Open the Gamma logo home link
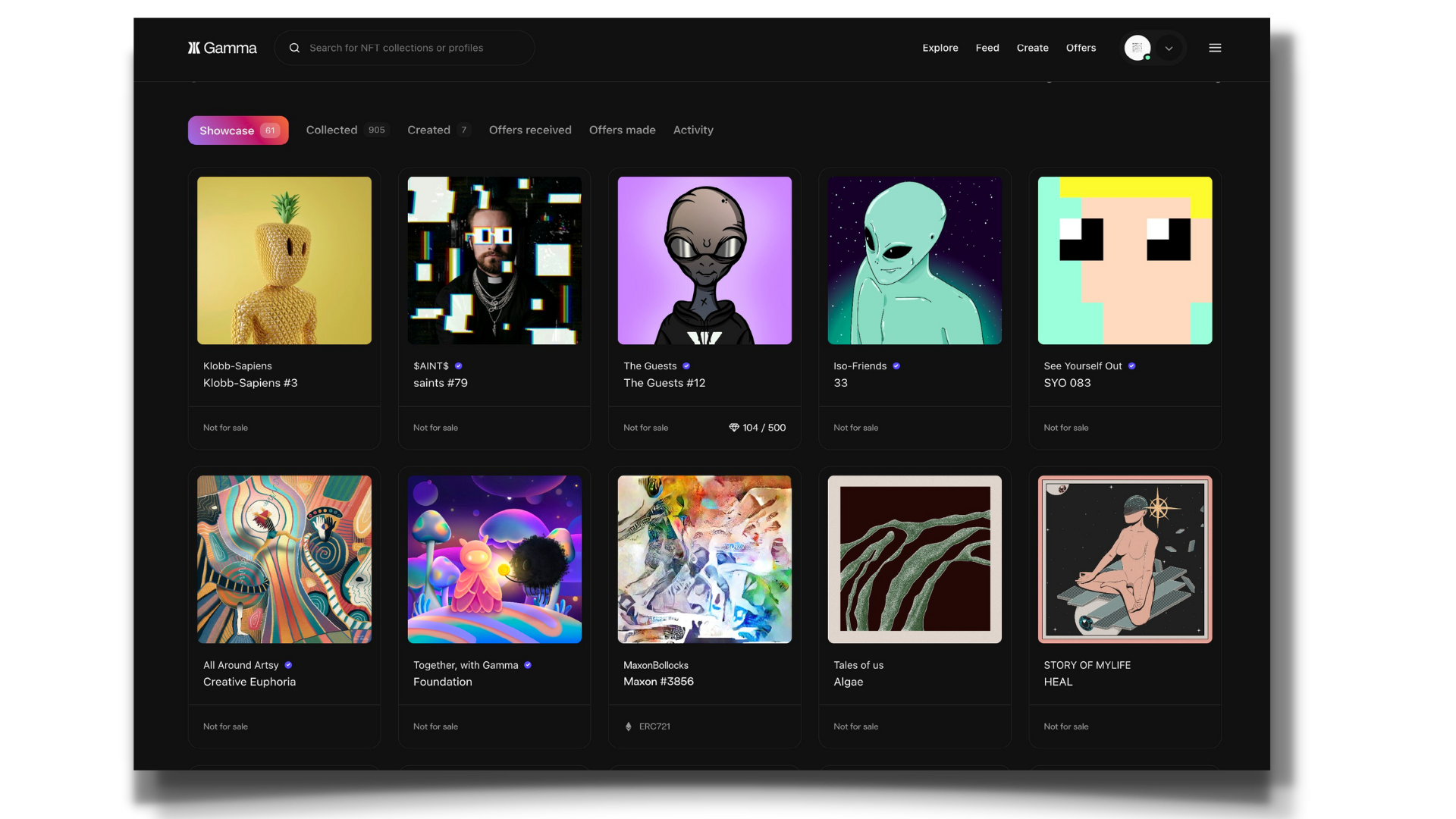Screen dimensions: 1456x819 coord(222,48)
